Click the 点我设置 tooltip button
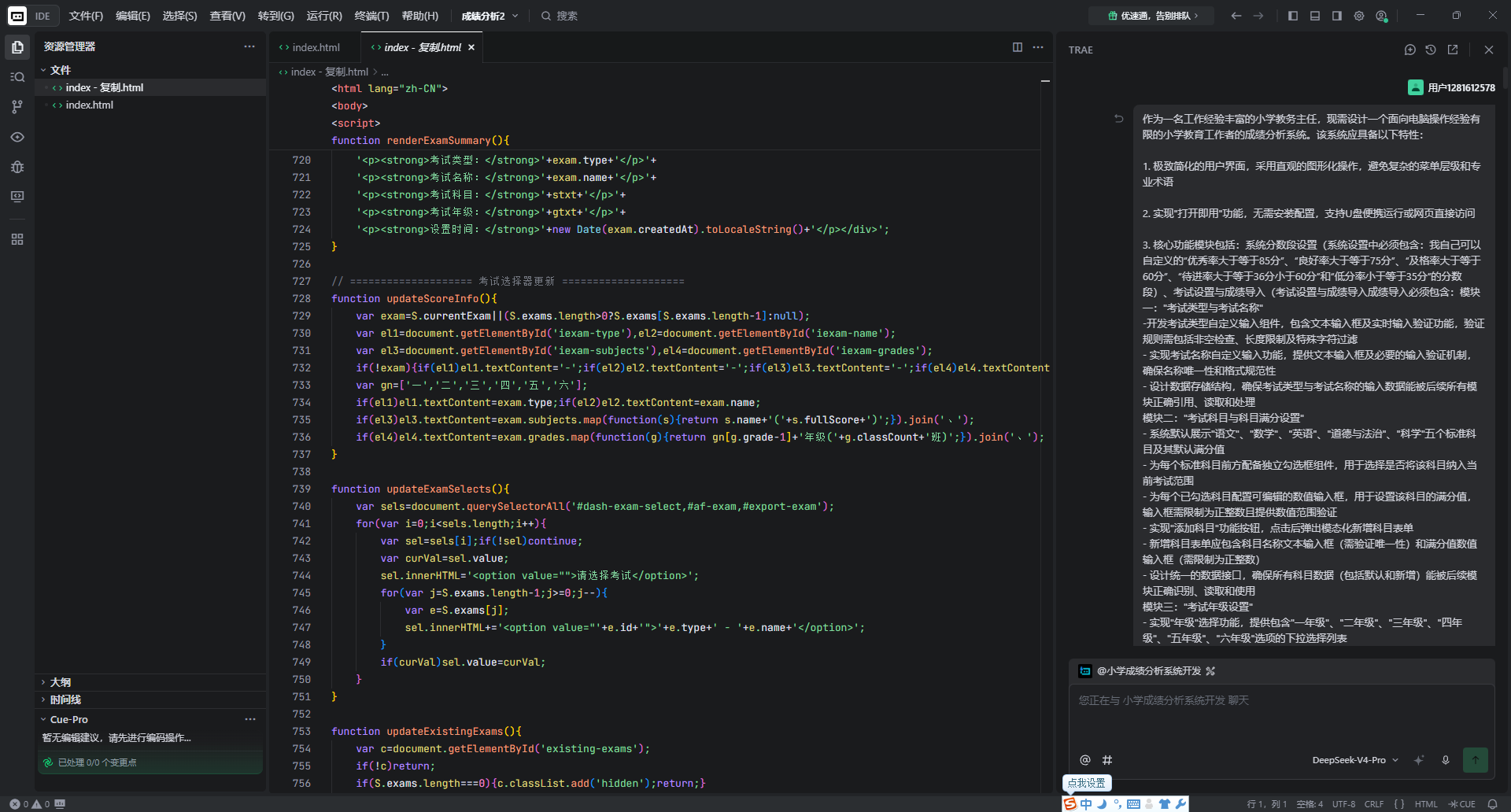Viewport: 1511px width, 812px height. pos(1087,783)
